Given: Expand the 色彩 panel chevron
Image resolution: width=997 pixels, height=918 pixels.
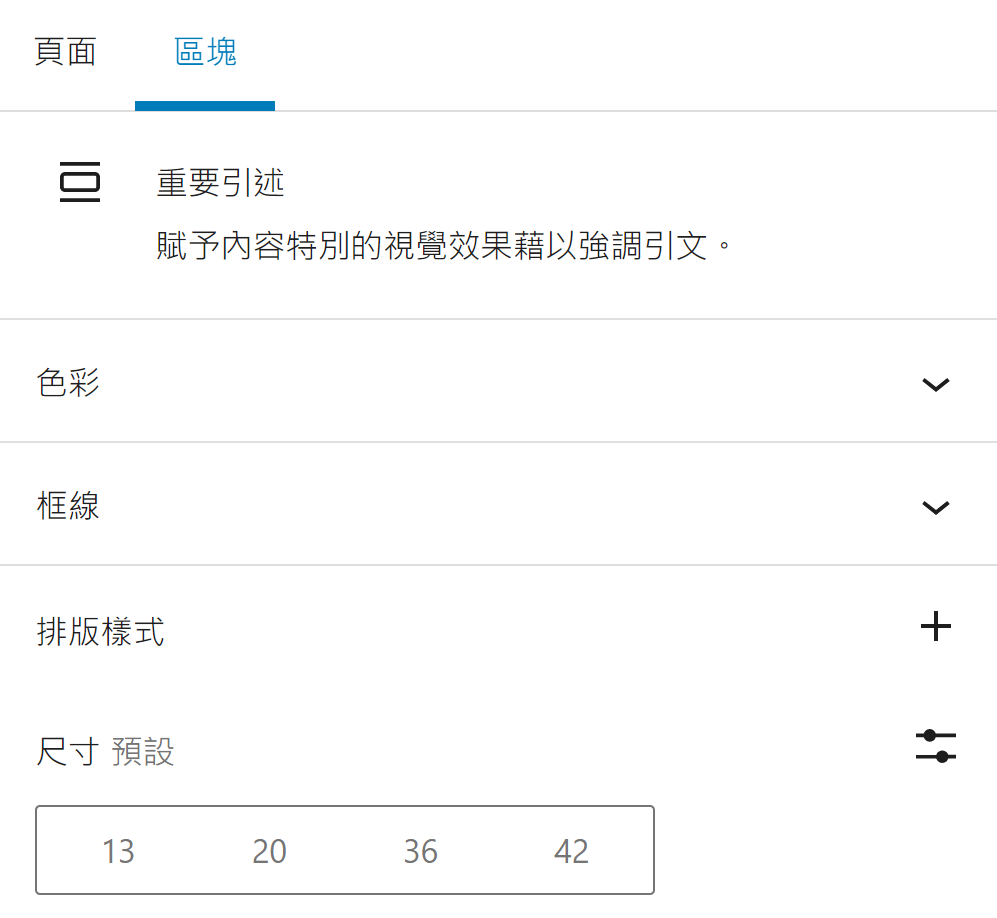Looking at the screenshot, I should (935, 384).
